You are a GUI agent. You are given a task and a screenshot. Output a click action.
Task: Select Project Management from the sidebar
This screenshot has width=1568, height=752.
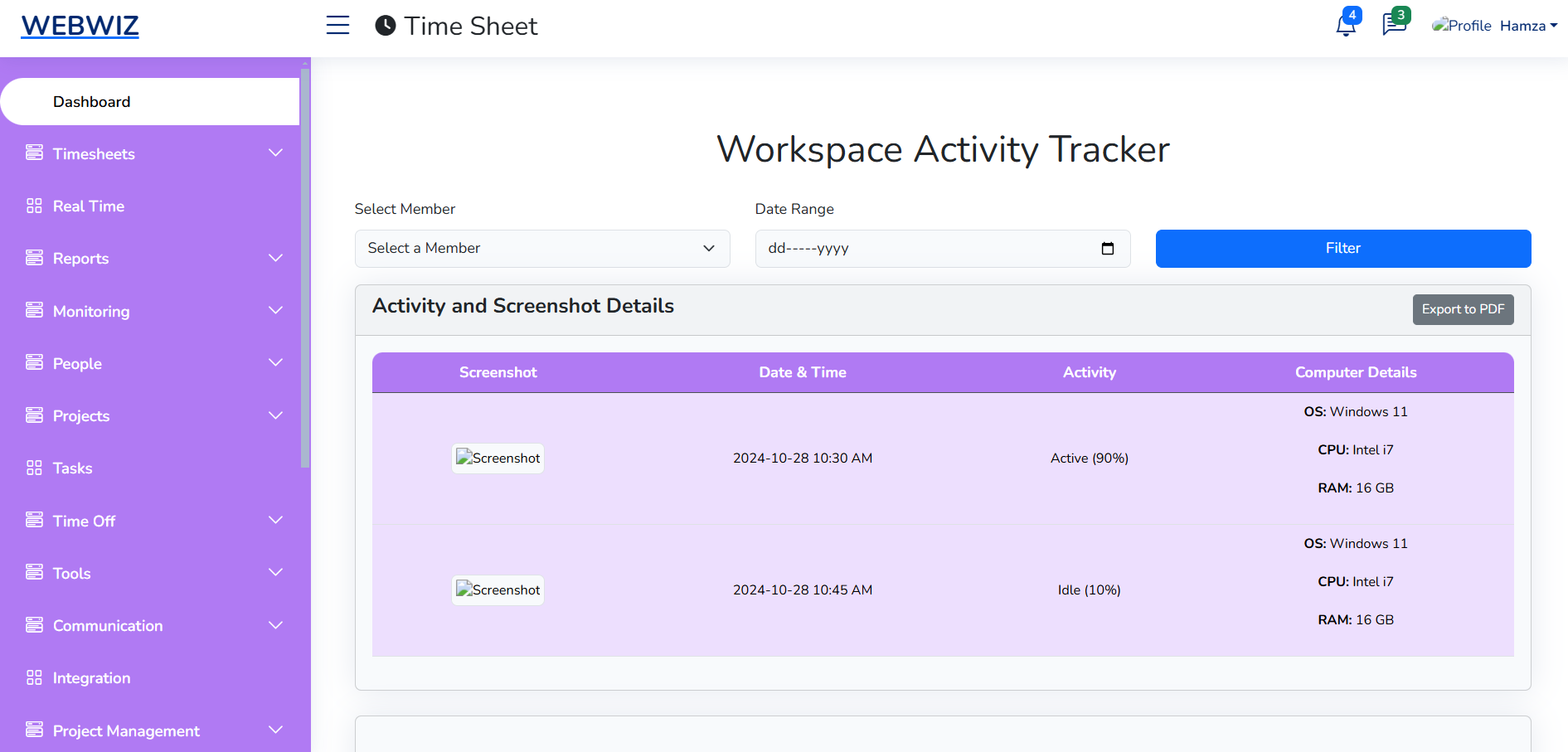(126, 730)
